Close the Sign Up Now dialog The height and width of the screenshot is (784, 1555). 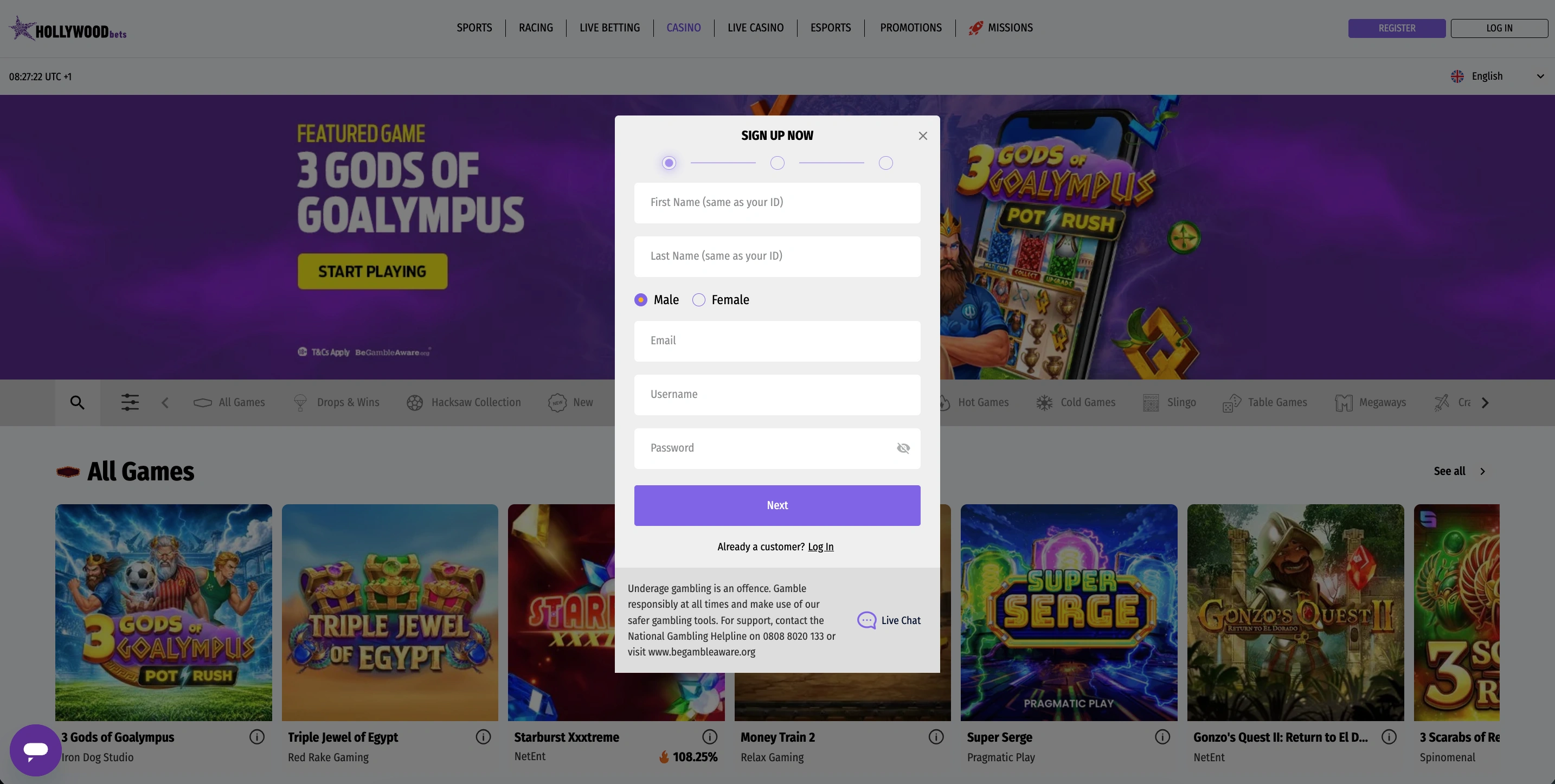[x=922, y=136]
